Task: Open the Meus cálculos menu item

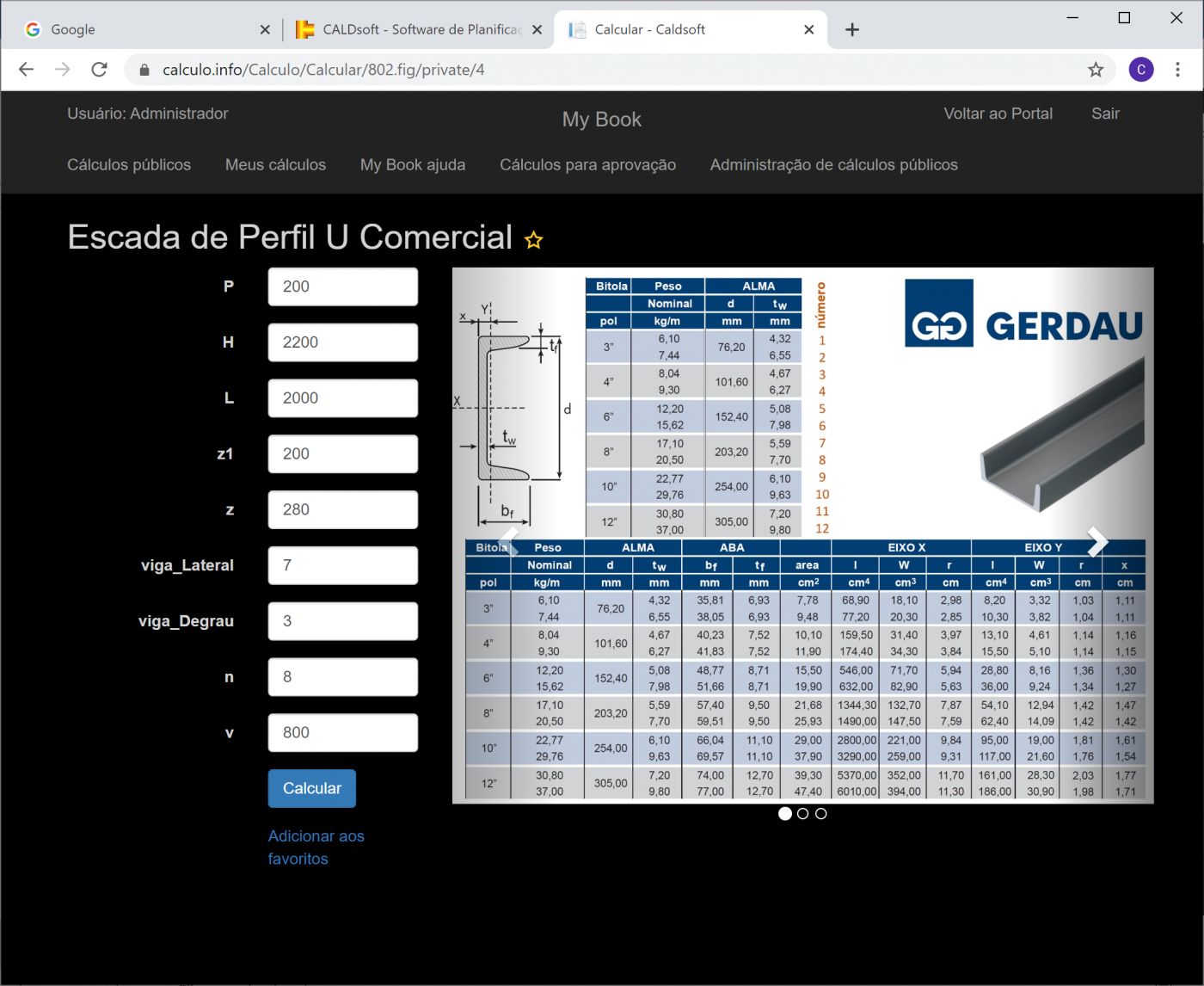Action: click(x=275, y=165)
